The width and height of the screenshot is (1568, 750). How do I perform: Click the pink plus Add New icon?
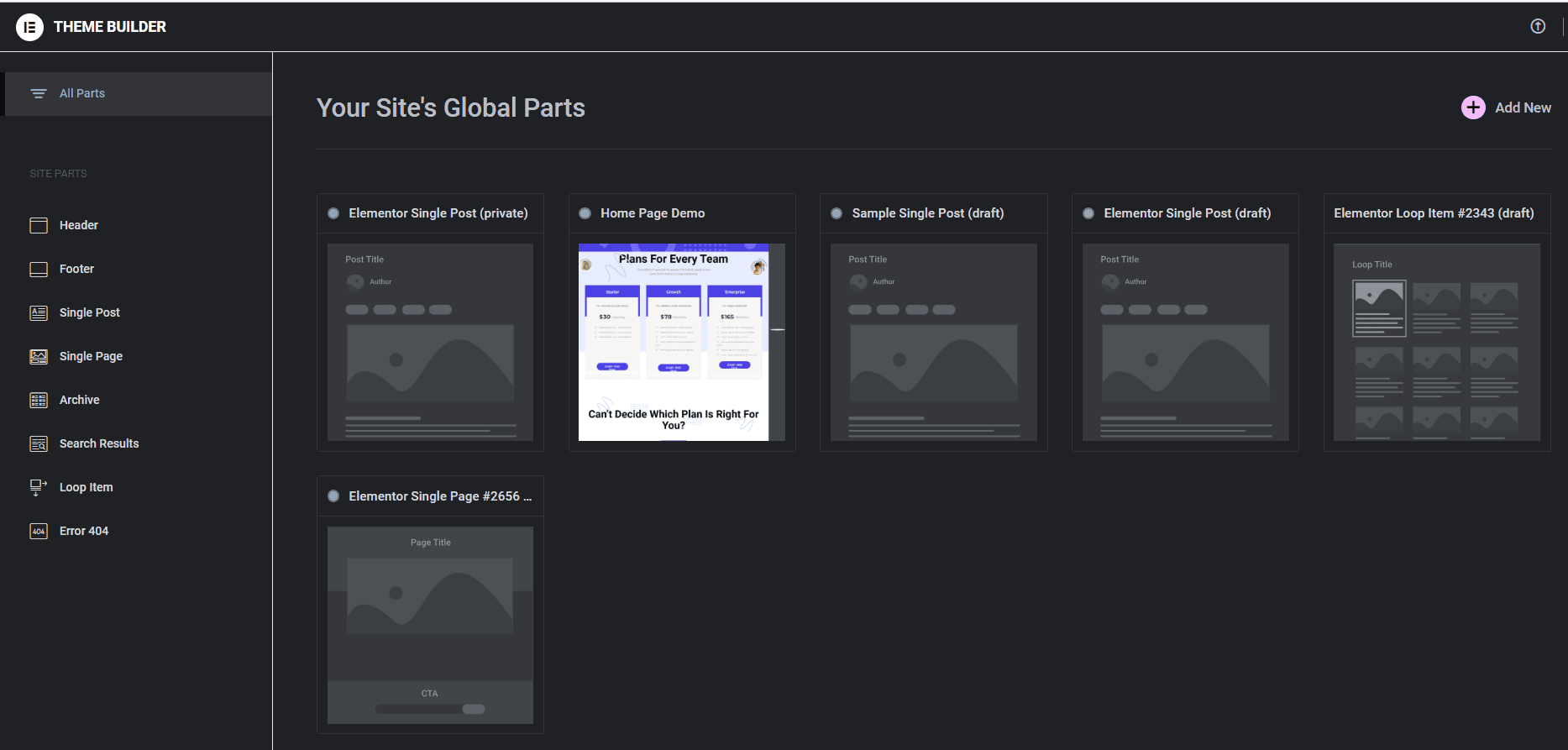[1472, 108]
